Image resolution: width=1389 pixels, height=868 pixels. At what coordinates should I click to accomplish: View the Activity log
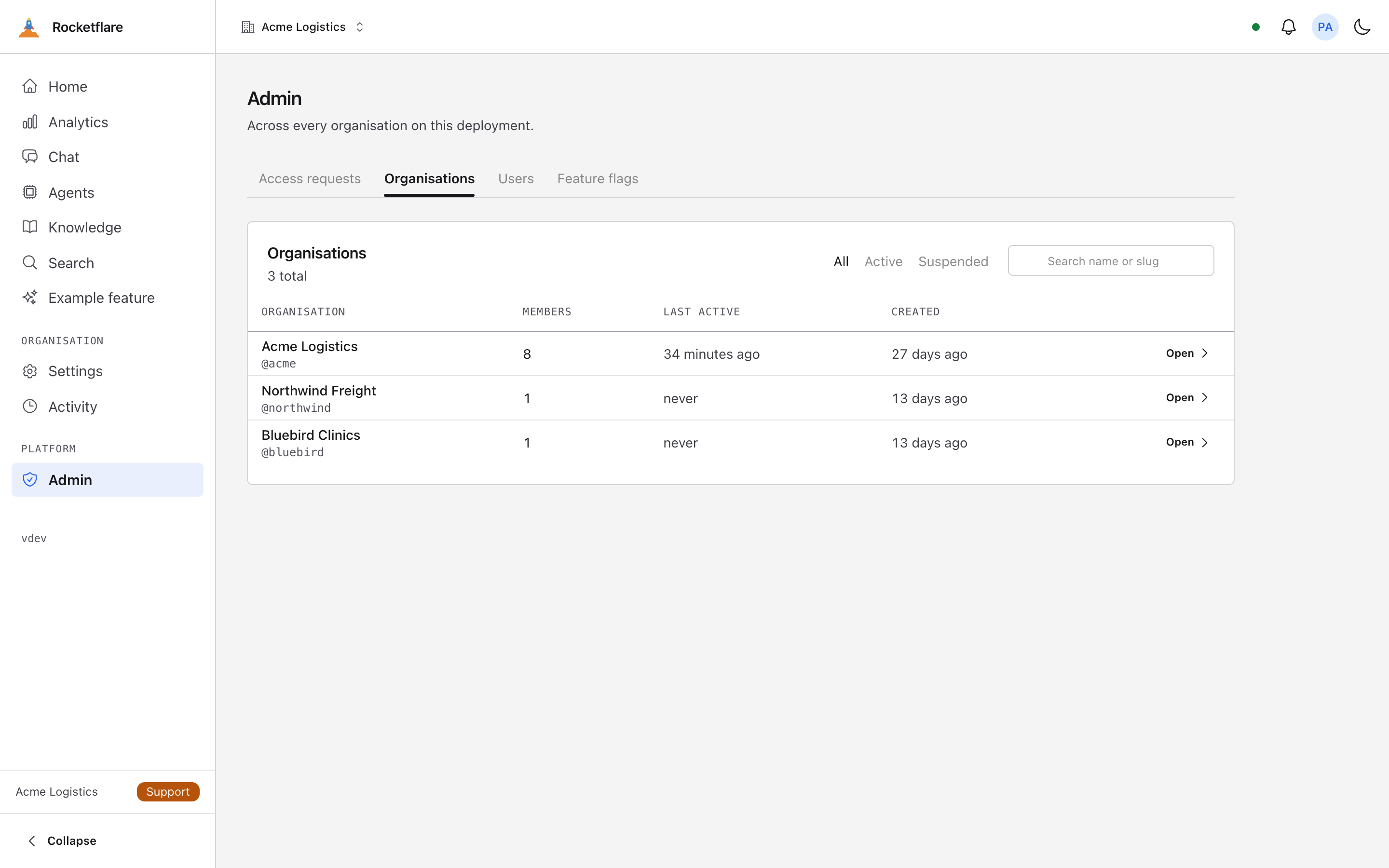pyautogui.click(x=108, y=407)
